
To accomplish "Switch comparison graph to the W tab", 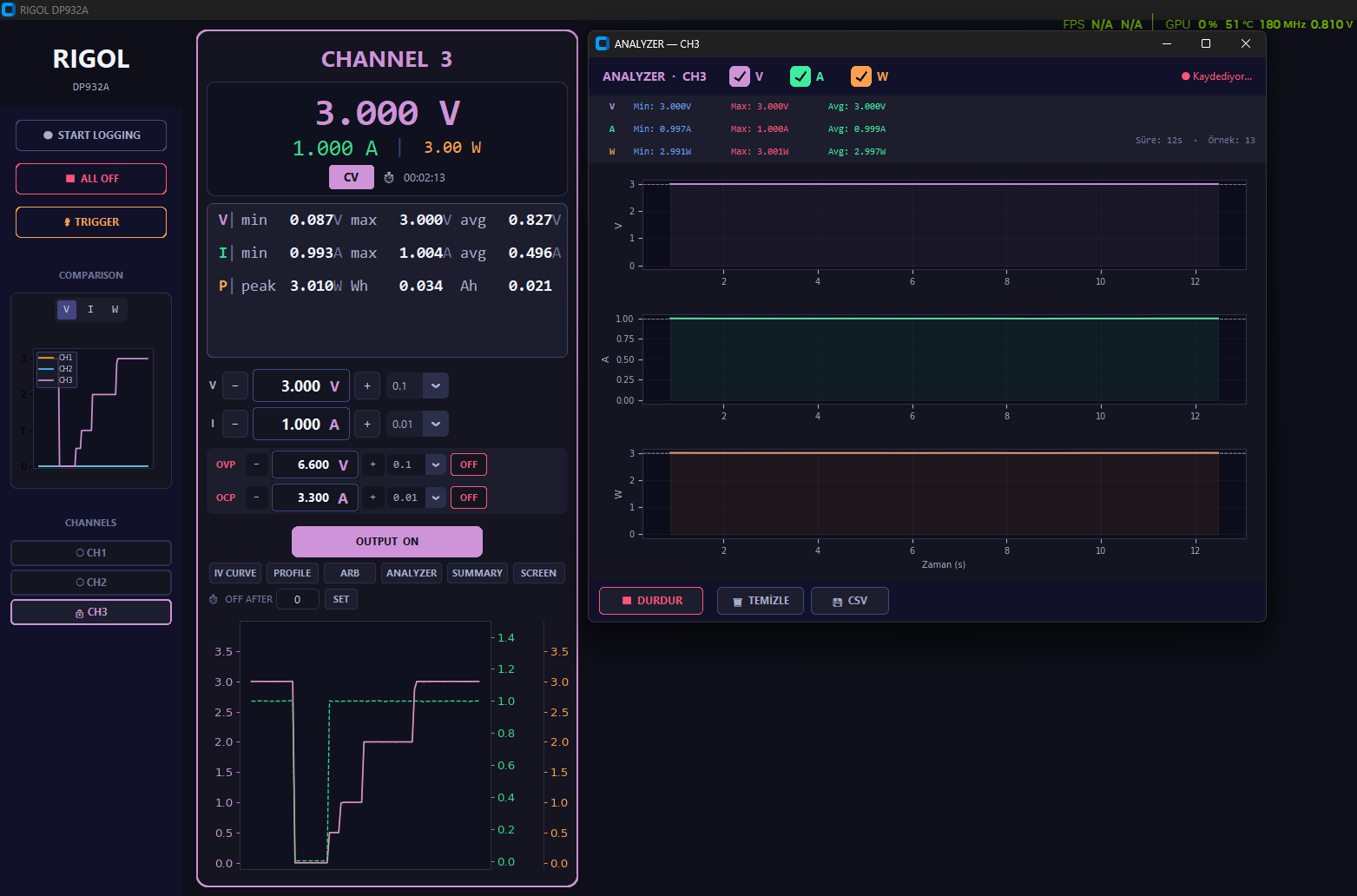I will (x=115, y=310).
